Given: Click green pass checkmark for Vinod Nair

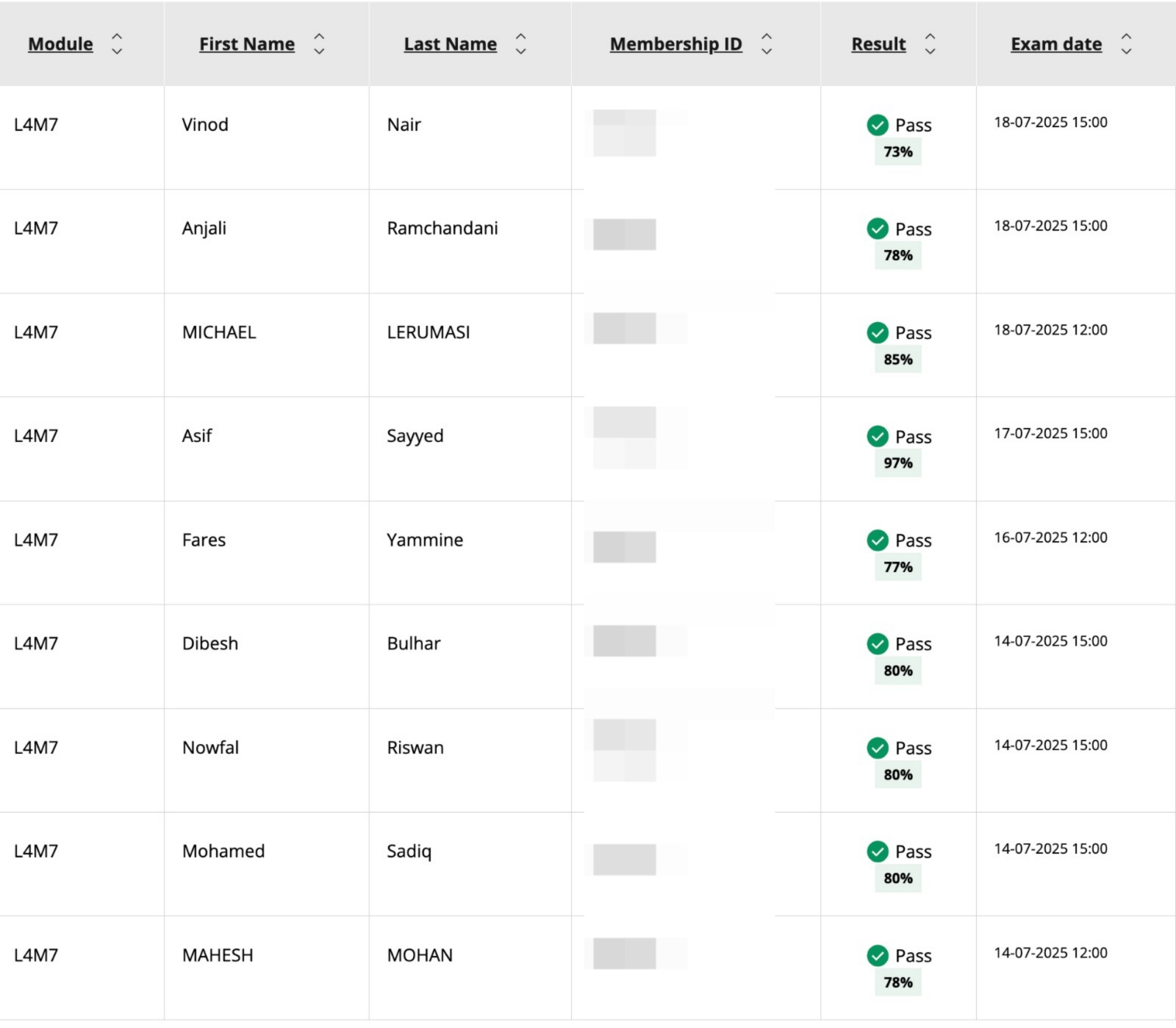Looking at the screenshot, I should [878, 125].
